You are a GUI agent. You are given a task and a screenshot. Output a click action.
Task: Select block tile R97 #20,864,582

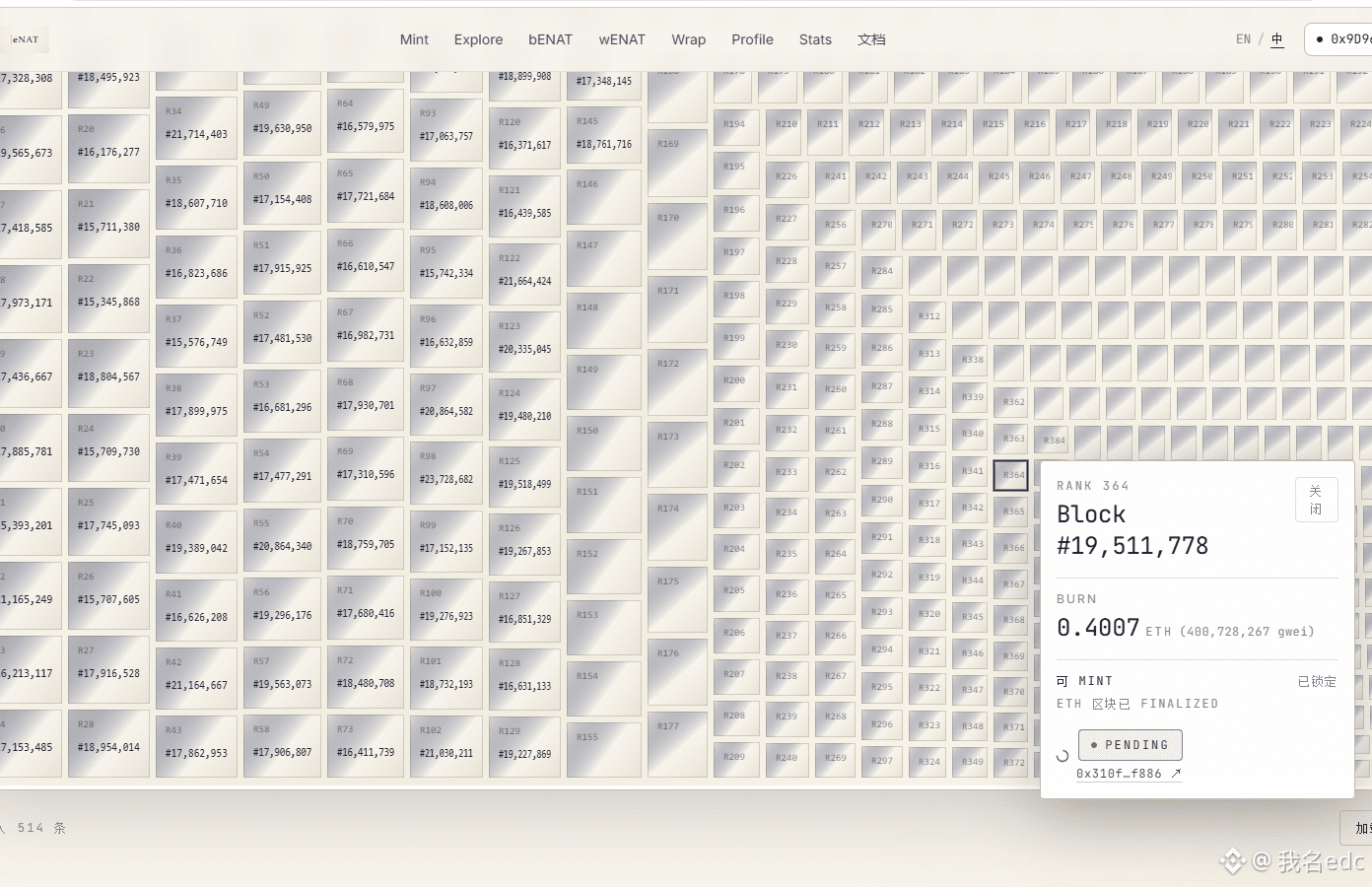(x=446, y=404)
